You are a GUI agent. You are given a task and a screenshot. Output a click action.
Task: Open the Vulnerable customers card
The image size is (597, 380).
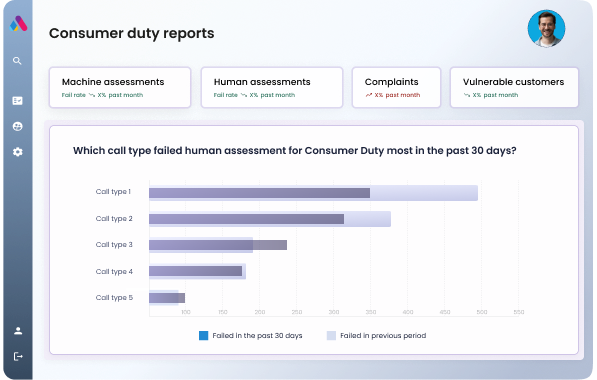514,88
